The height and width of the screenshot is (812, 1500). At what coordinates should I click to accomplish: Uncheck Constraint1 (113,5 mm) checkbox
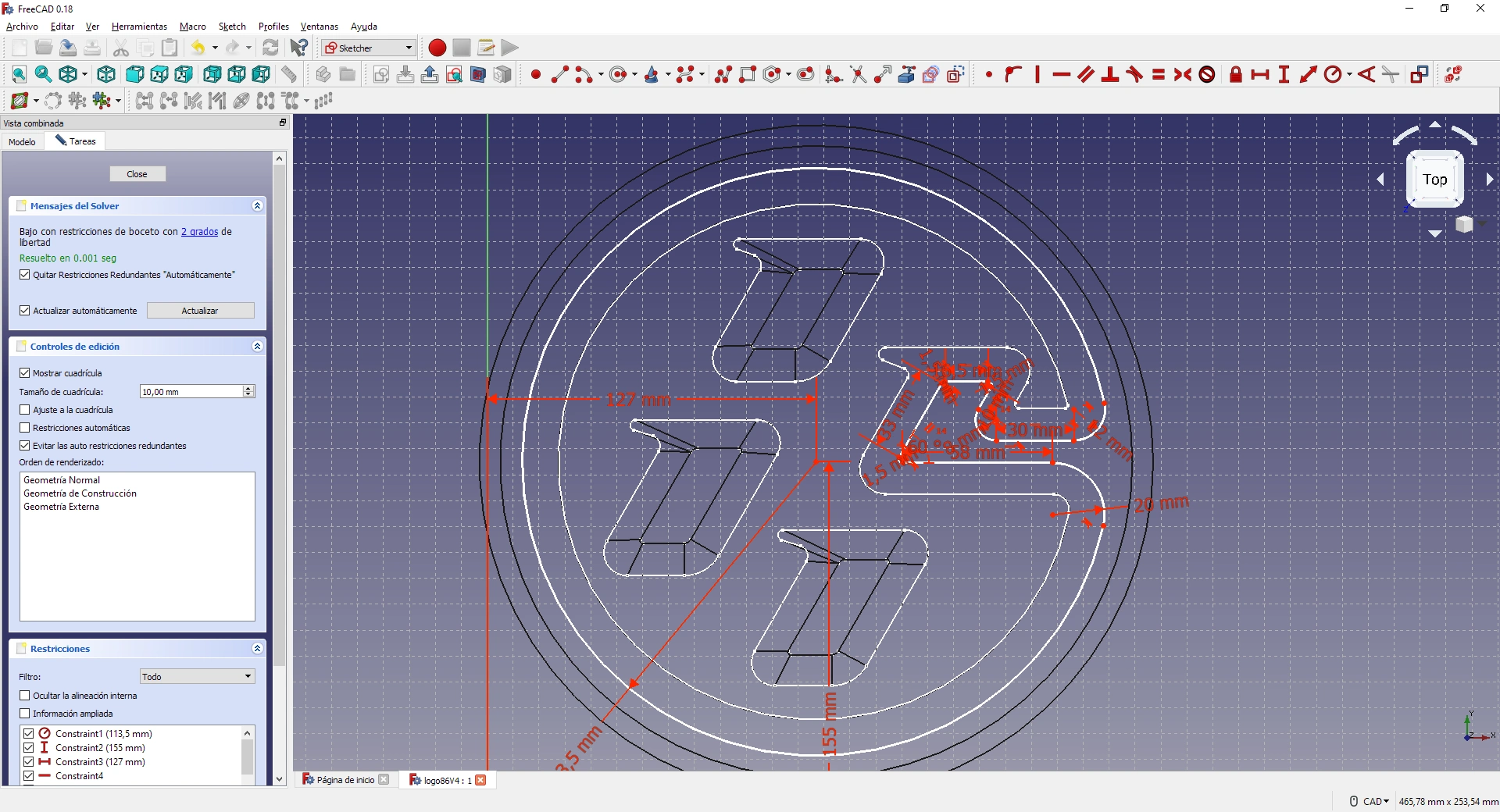tap(29, 734)
